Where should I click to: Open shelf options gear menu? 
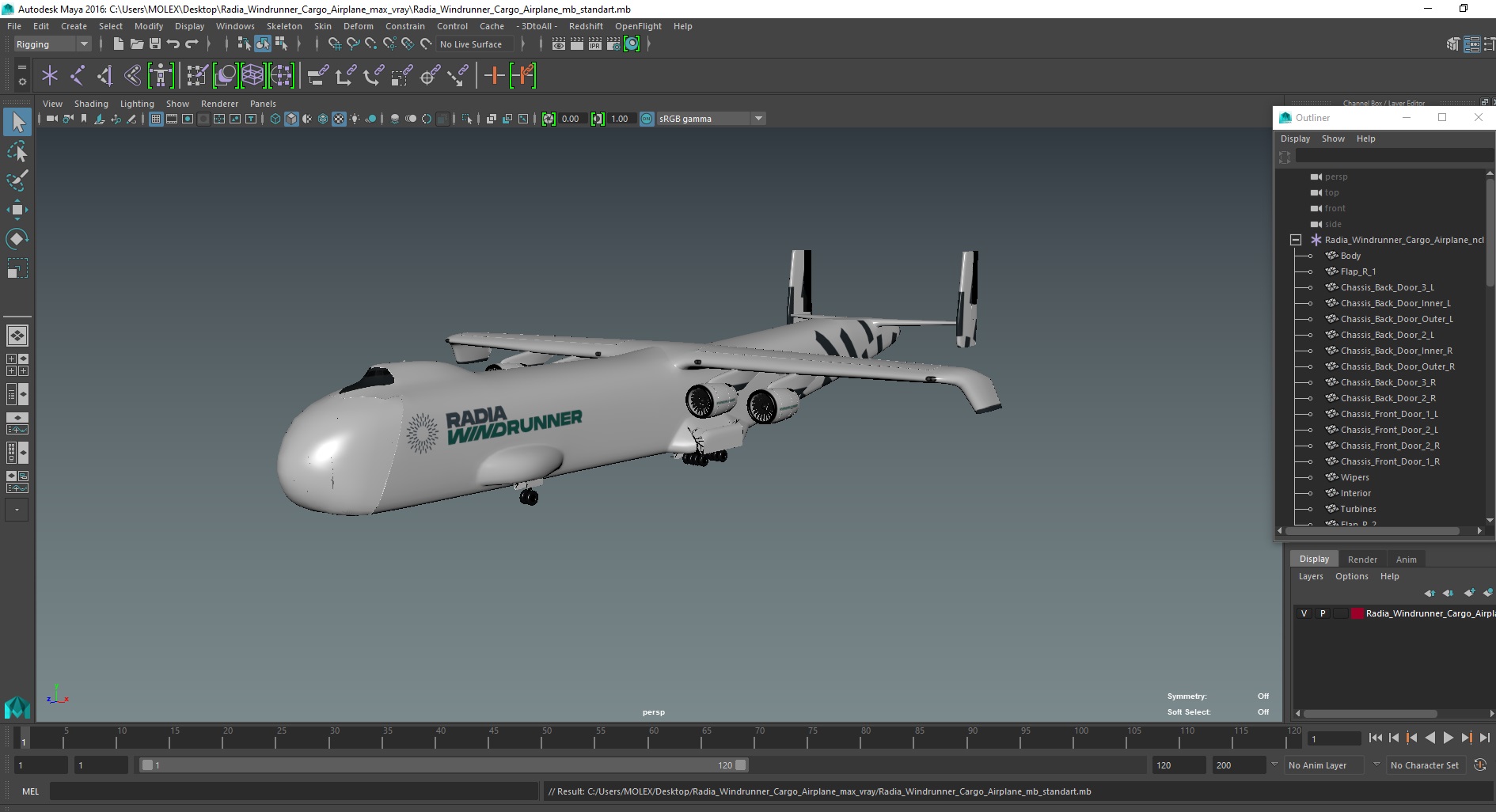point(21,82)
